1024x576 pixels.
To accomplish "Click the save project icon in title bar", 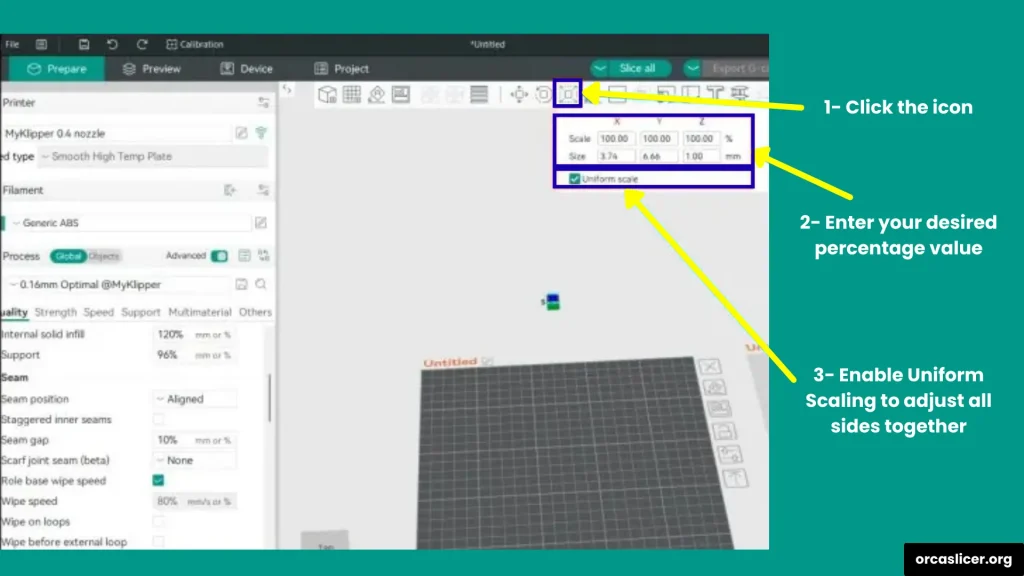I will [84, 44].
